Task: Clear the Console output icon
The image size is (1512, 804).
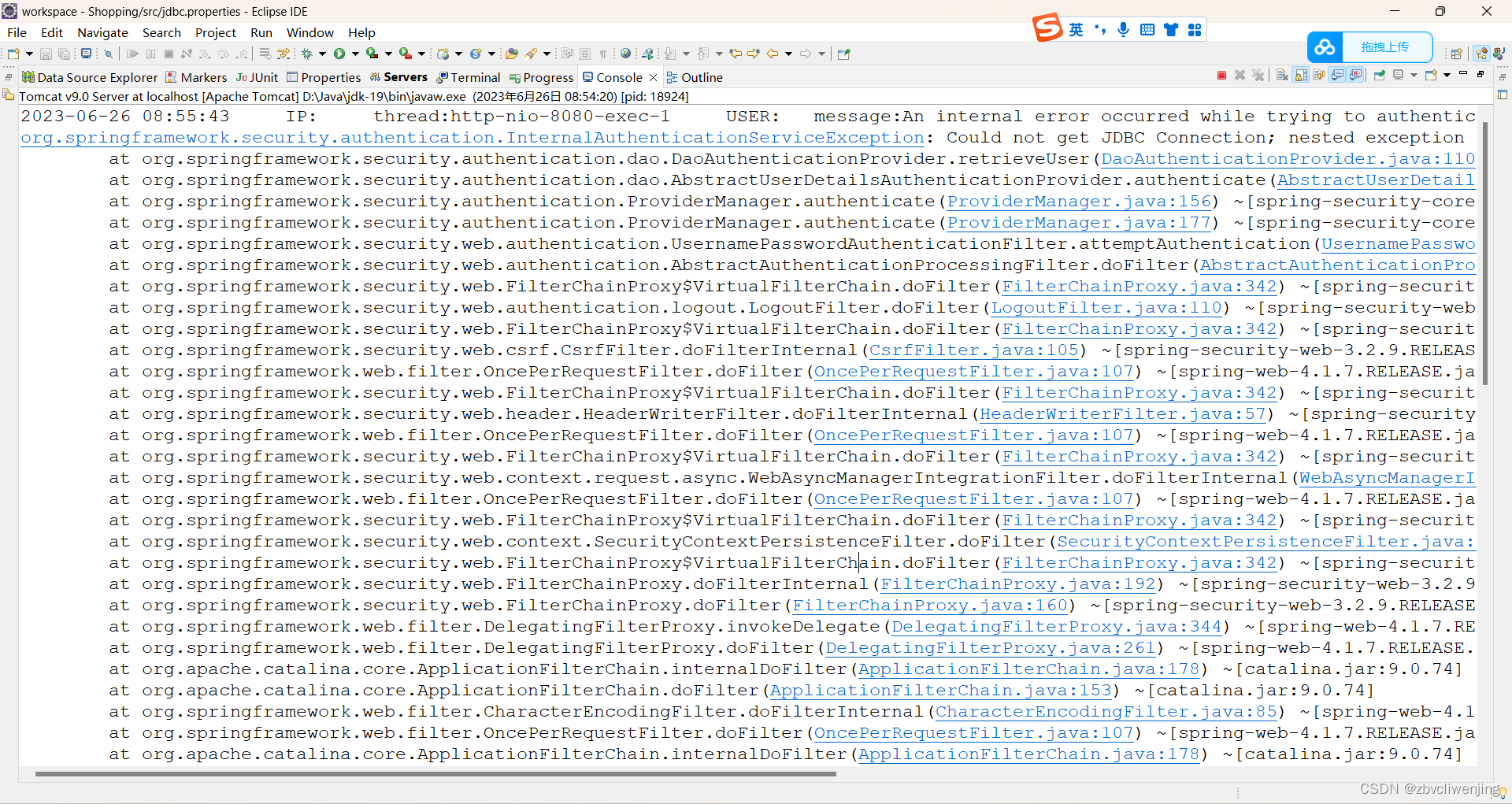Action: point(1282,76)
